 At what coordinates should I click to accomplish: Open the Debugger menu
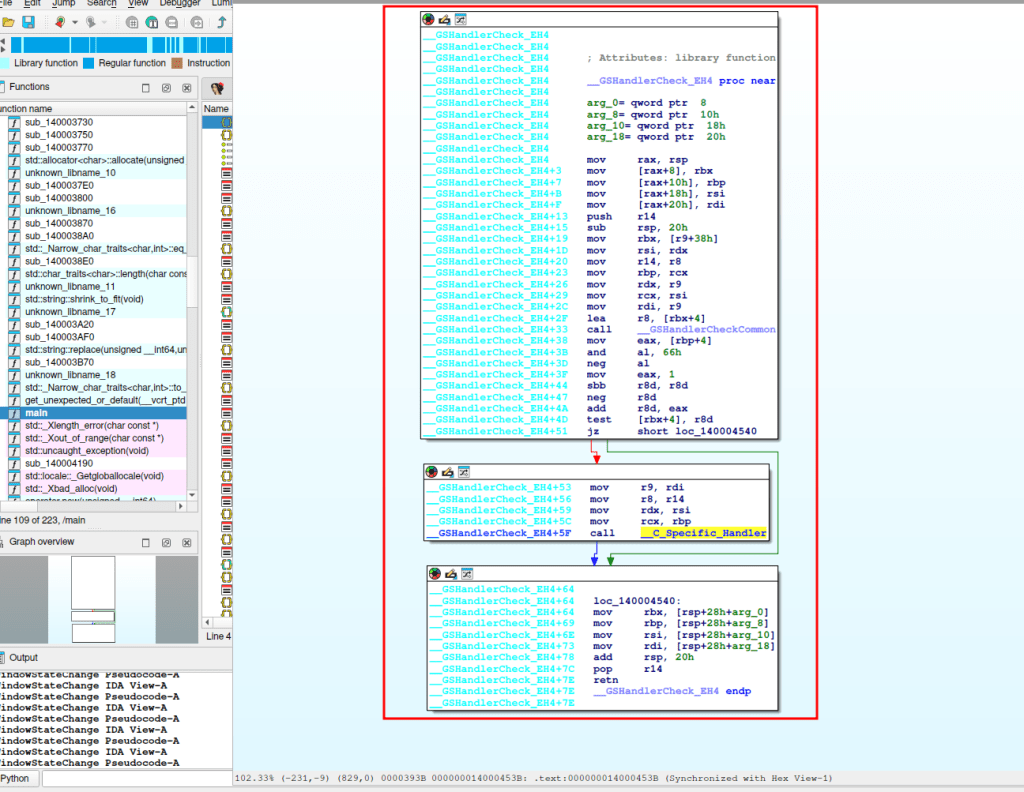point(178,3)
